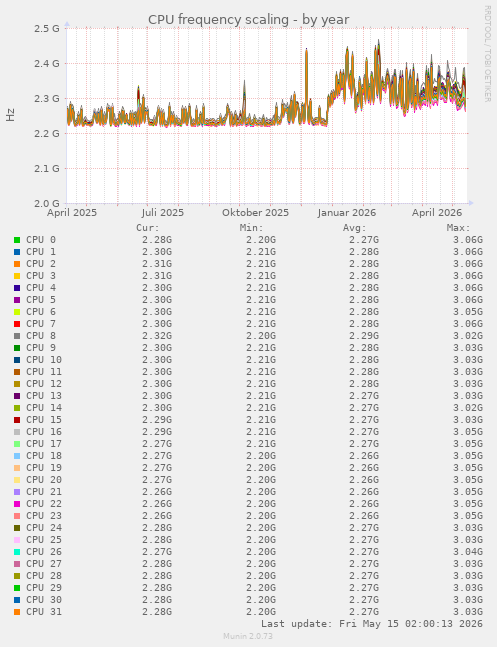Select the CPU 4 legend label
This screenshot has height=647, width=497.
(41, 288)
